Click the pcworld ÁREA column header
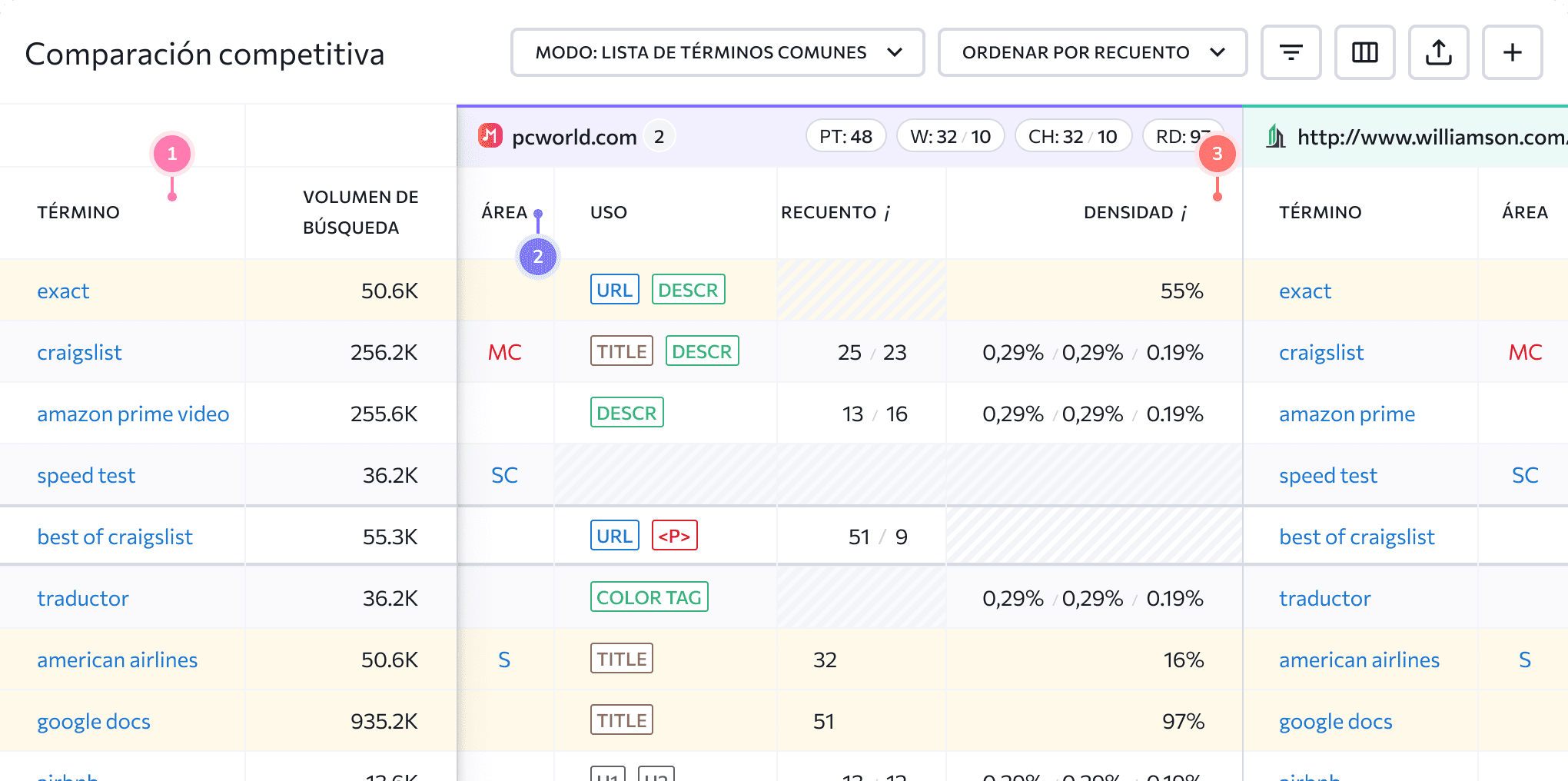Screen dimensions: 1568x781 [504, 212]
